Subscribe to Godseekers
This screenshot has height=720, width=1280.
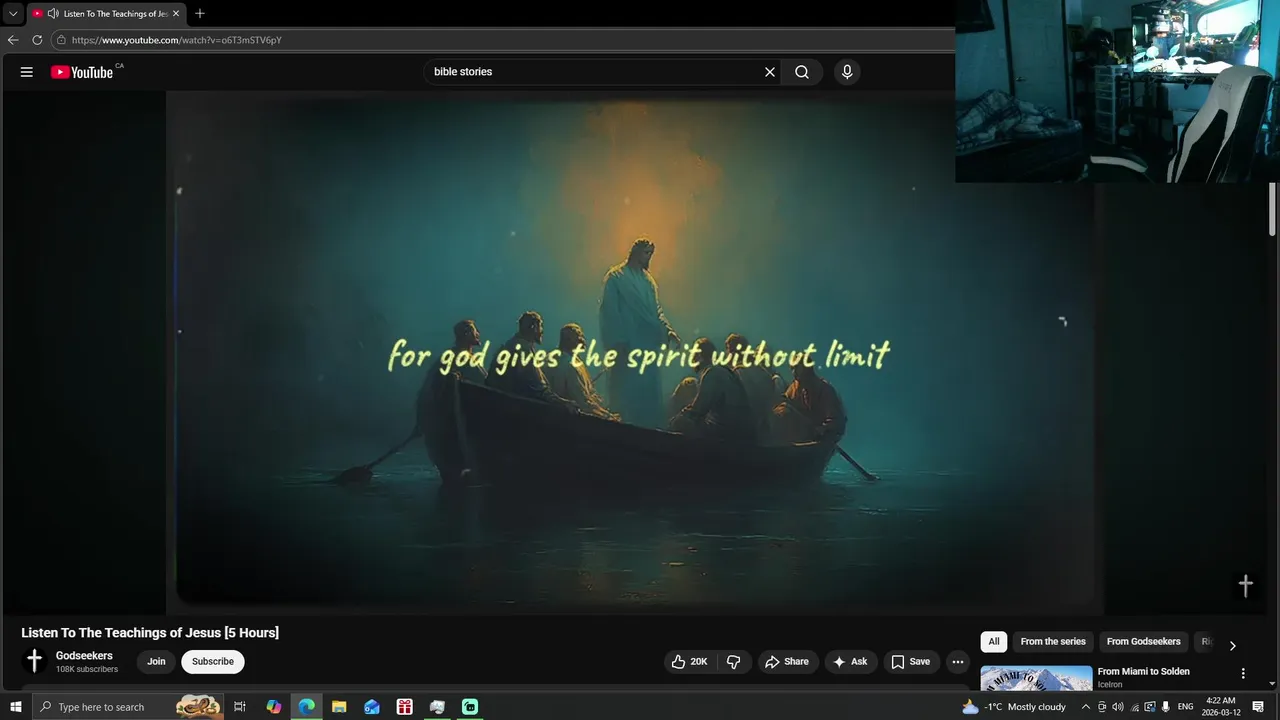tap(213, 662)
